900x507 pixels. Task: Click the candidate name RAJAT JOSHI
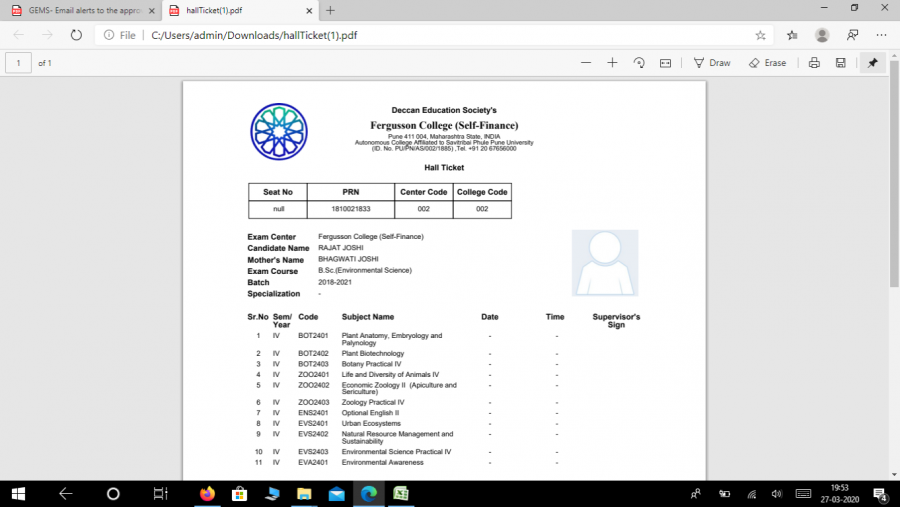coord(340,247)
